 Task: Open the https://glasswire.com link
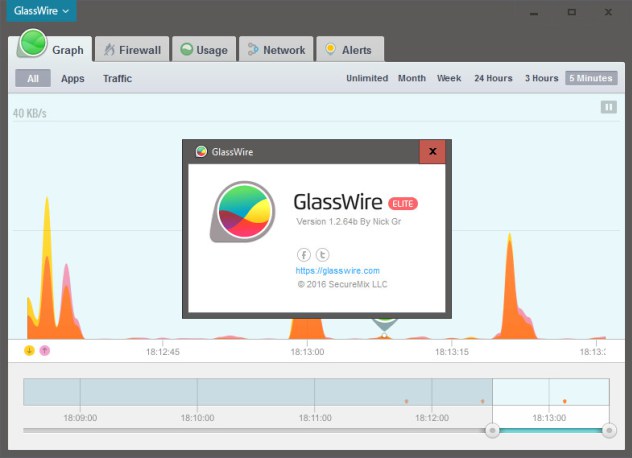(337, 271)
